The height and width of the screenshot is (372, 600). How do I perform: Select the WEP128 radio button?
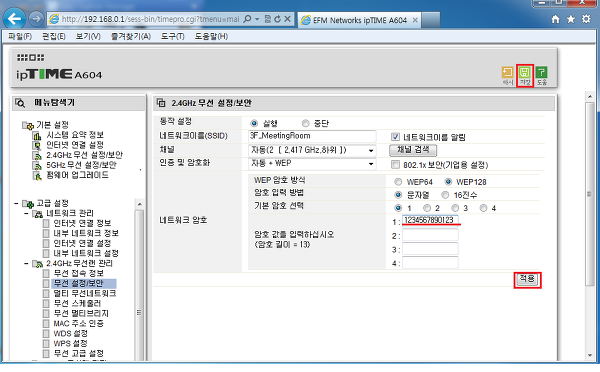[448, 181]
